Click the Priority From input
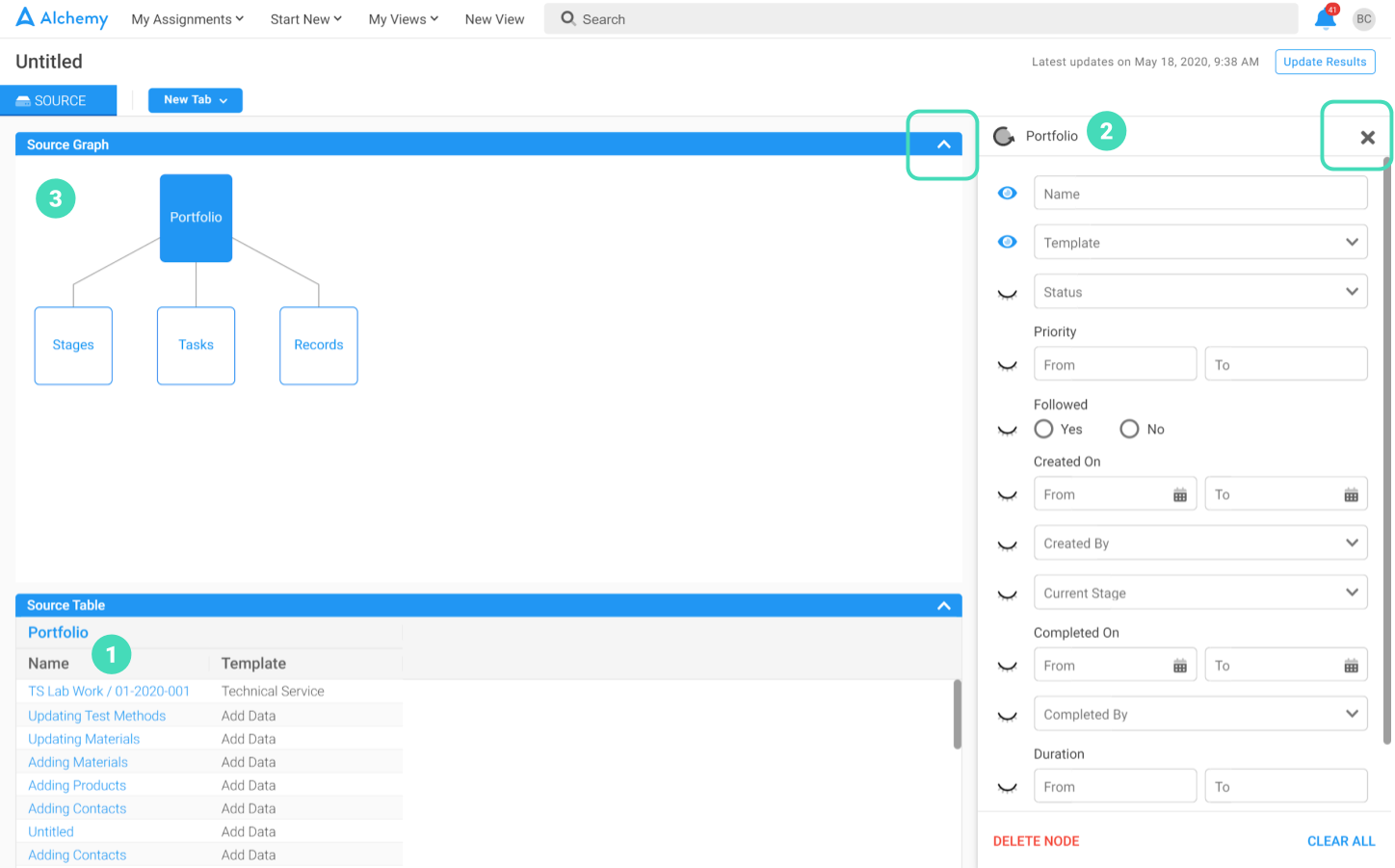The width and height of the screenshot is (1395, 868). [1116, 364]
